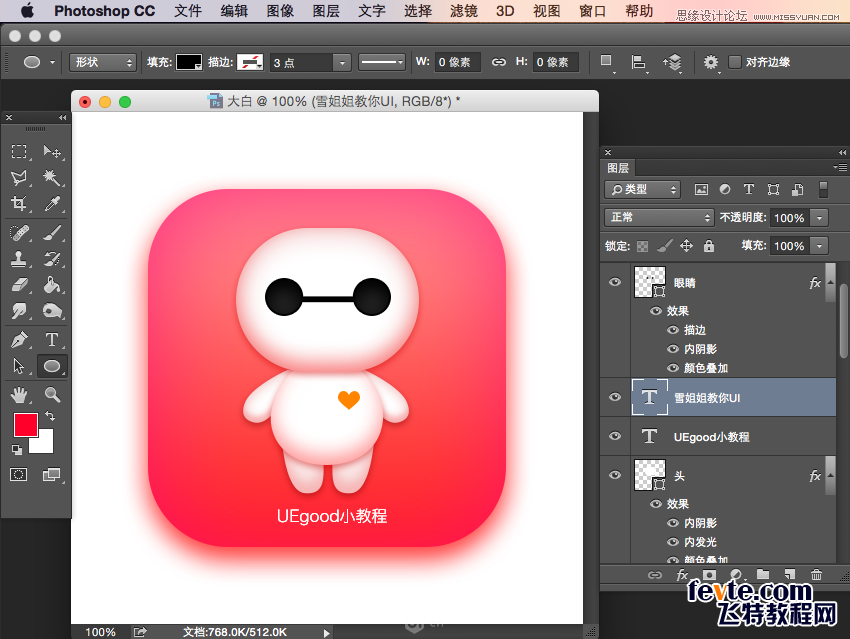Select the Crop tool
The image size is (850, 639).
(19, 204)
